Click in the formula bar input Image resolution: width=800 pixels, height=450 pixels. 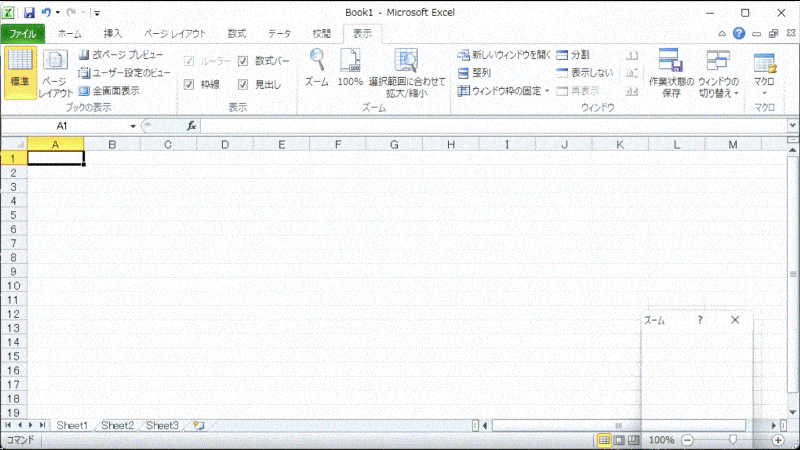(x=493, y=126)
